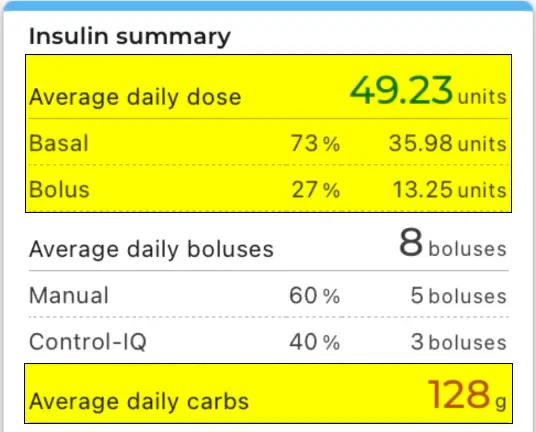Select the Average daily carbs label
Screen dimensions: 536x432
click(x=139, y=401)
